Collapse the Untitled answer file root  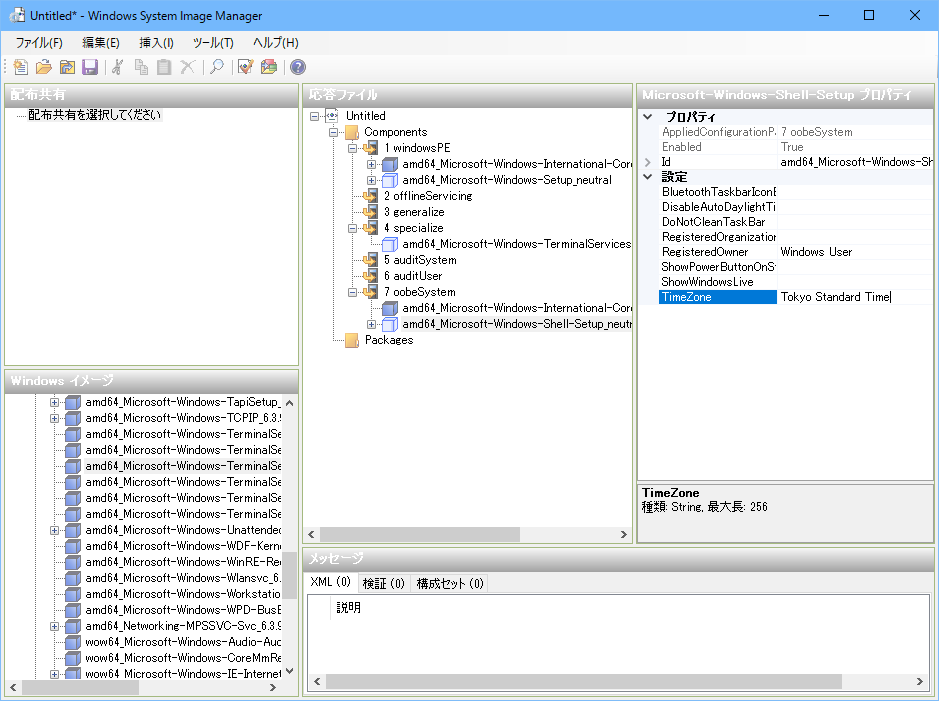click(x=314, y=116)
